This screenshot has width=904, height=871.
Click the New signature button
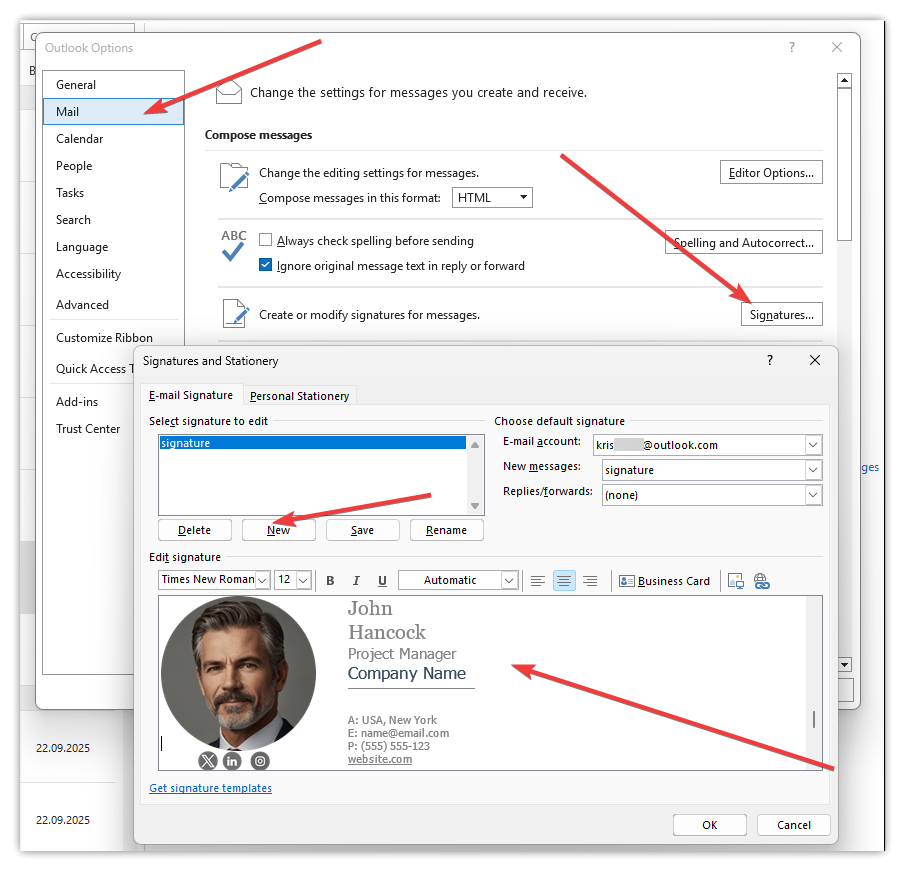coord(278,530)
